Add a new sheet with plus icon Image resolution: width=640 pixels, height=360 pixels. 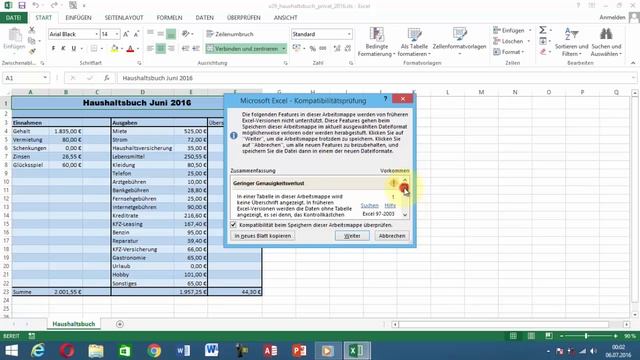pos(120,324)
